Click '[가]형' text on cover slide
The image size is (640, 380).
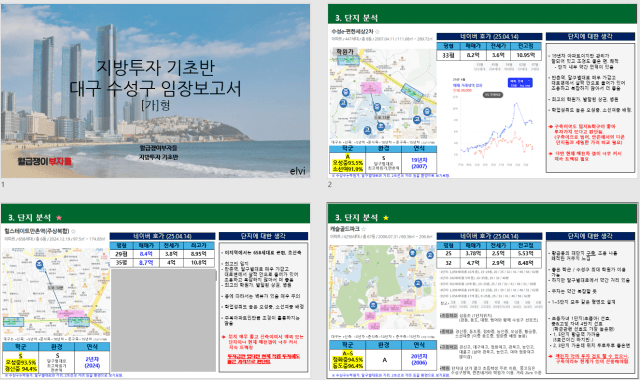tap(156, 105)
